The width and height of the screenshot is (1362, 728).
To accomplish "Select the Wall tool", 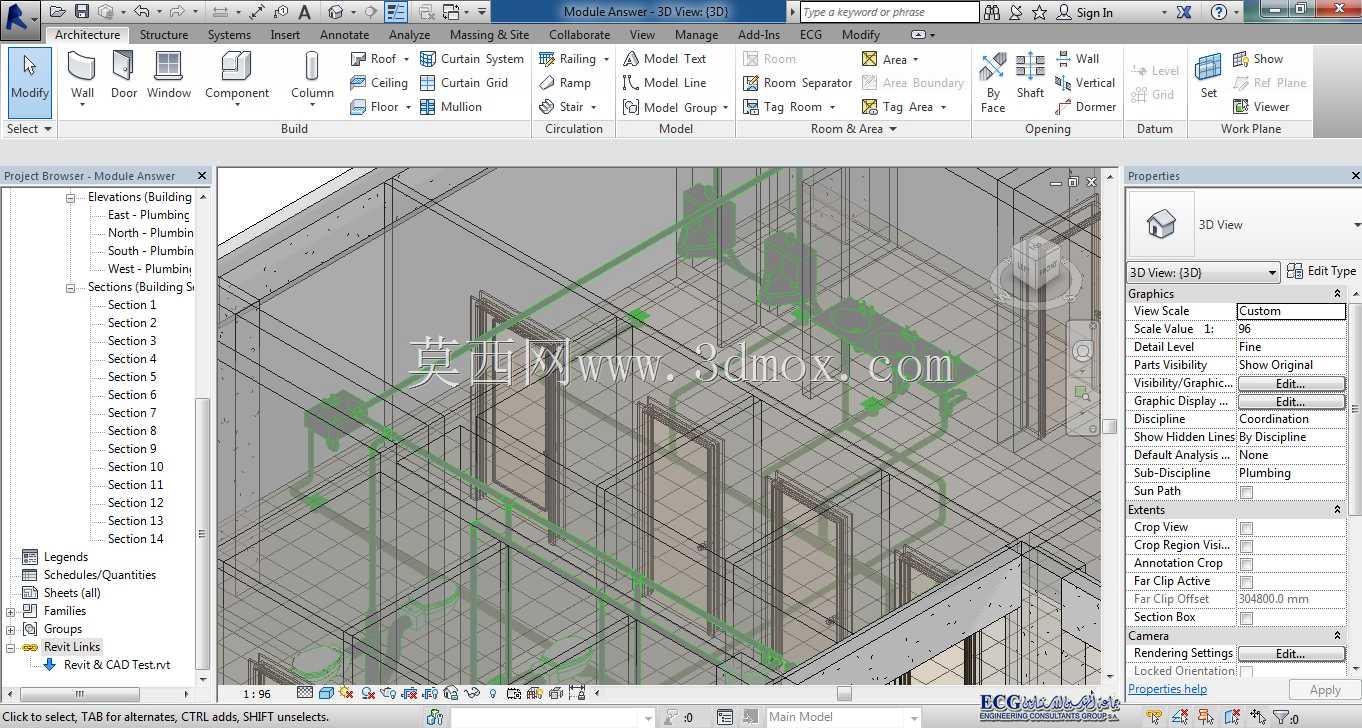I will [x=82, y=76].
